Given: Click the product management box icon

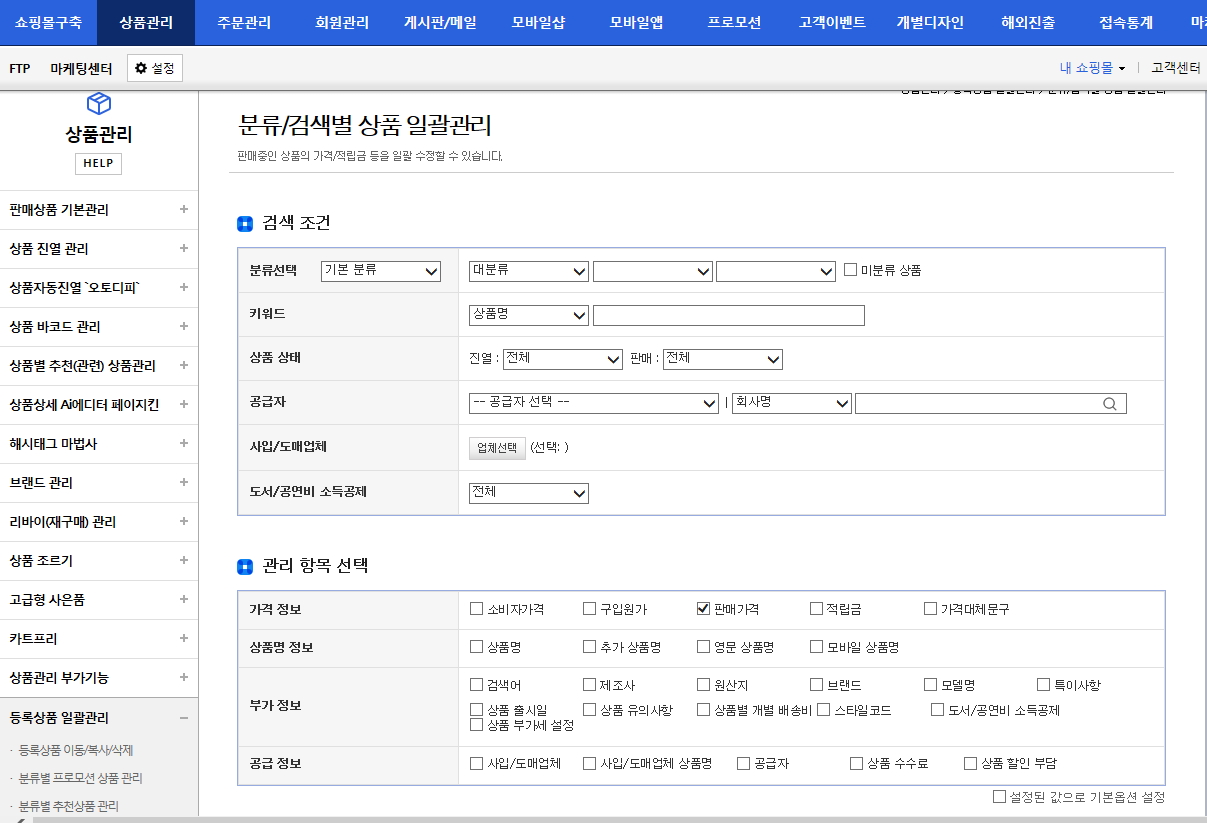Looking at the screenshot, I should coord(99,102).
